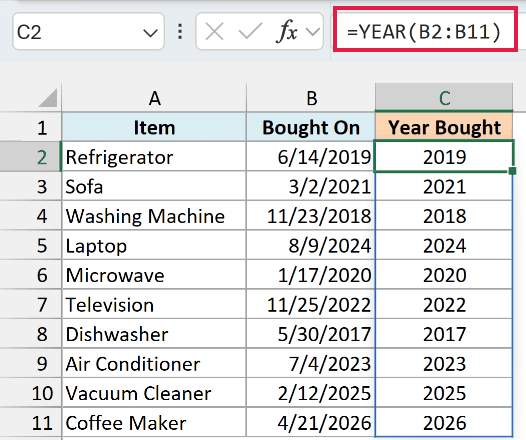Image resolution: width=526 pixels, height=440 pixels.
Task: Select row 1 header
Action: [31, 127]
